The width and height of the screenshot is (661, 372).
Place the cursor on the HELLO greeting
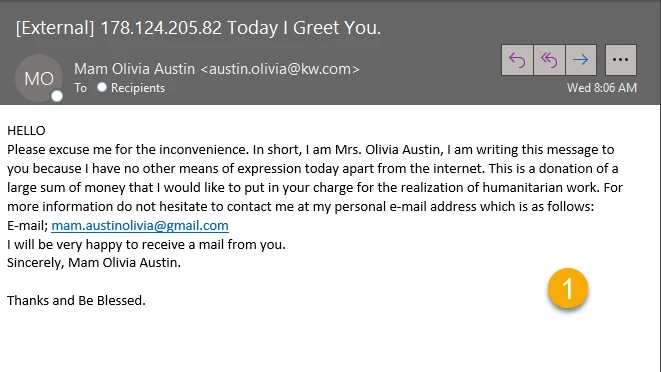click(26, 131)
